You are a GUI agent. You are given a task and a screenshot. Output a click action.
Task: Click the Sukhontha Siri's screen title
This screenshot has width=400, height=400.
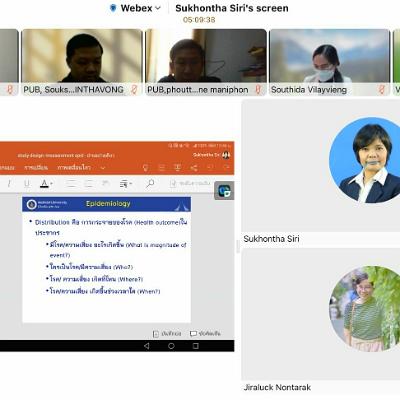click(x=232, y=8)
